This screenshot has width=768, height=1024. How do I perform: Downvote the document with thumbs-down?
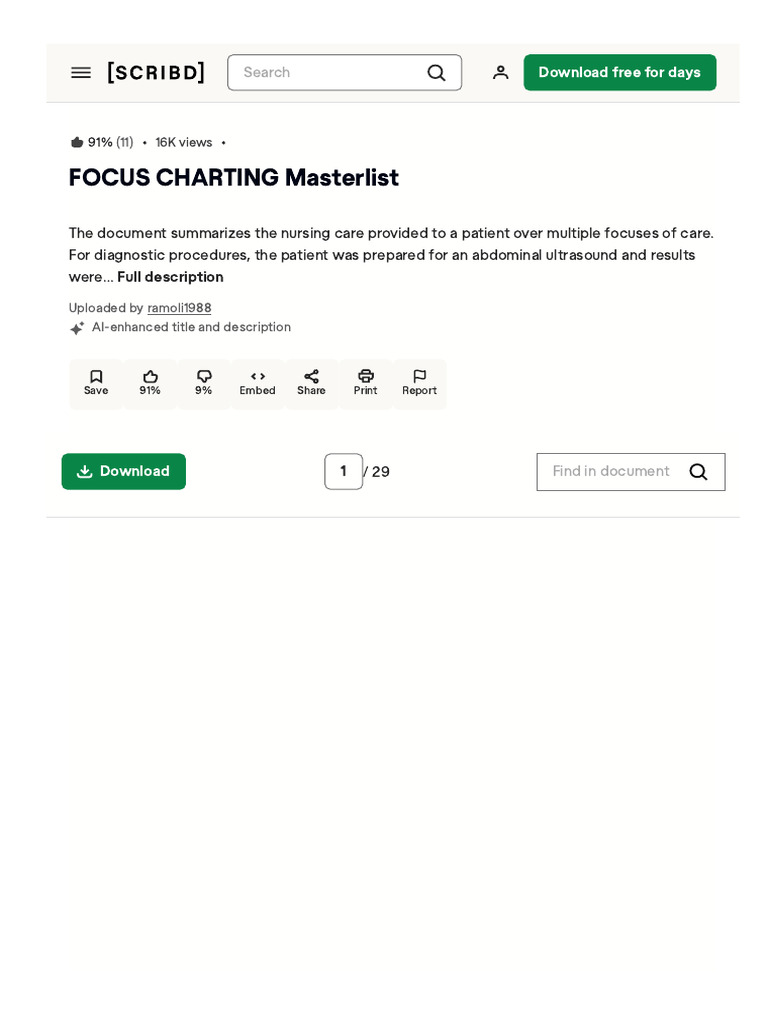[x=204, y=383]
